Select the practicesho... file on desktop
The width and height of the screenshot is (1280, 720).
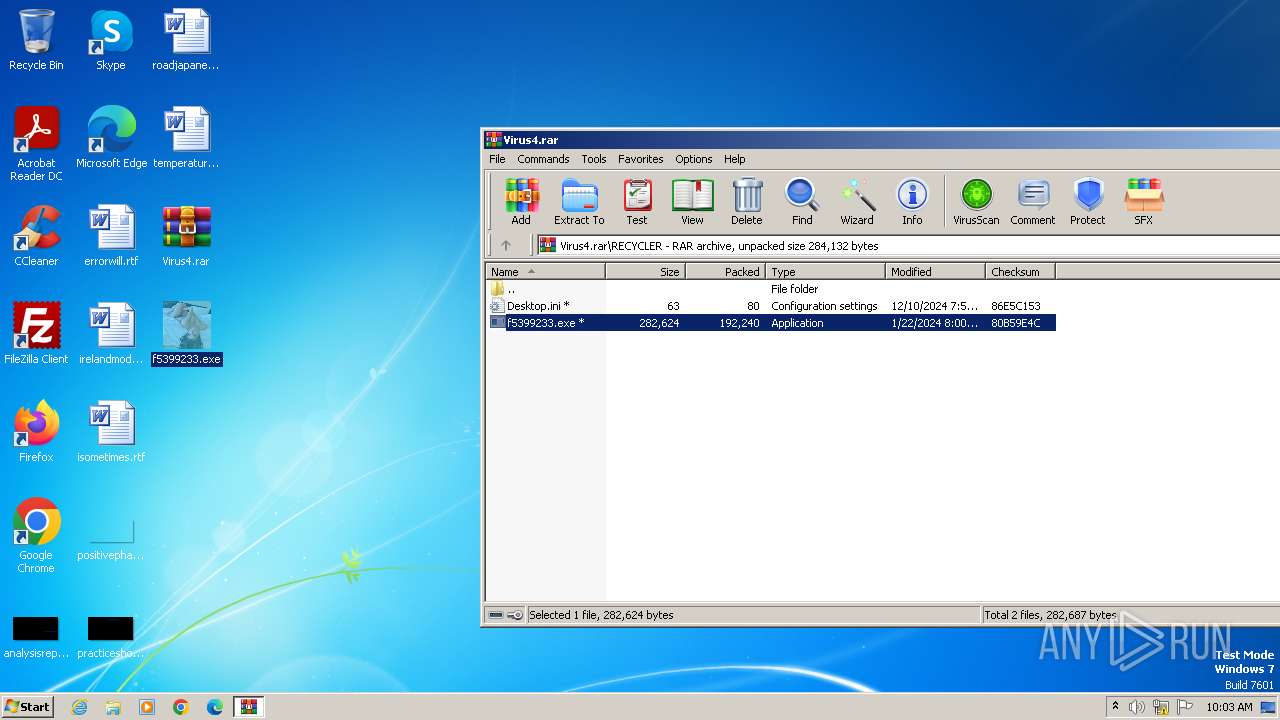111,636
